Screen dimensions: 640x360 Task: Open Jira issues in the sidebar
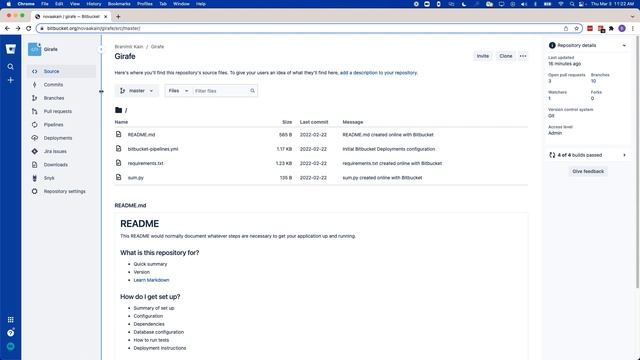(62, 151)
